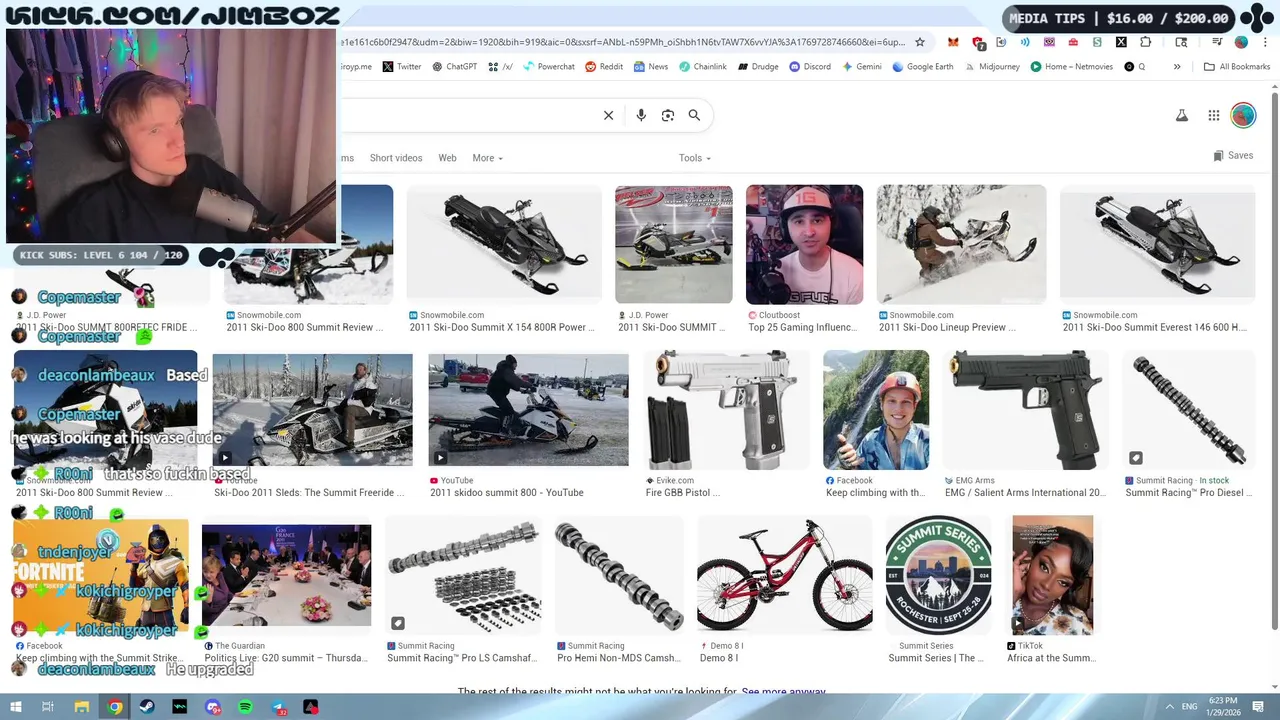The image size is (1280, 720).
Task: Switch to Short videos tab
Action: 396,158
